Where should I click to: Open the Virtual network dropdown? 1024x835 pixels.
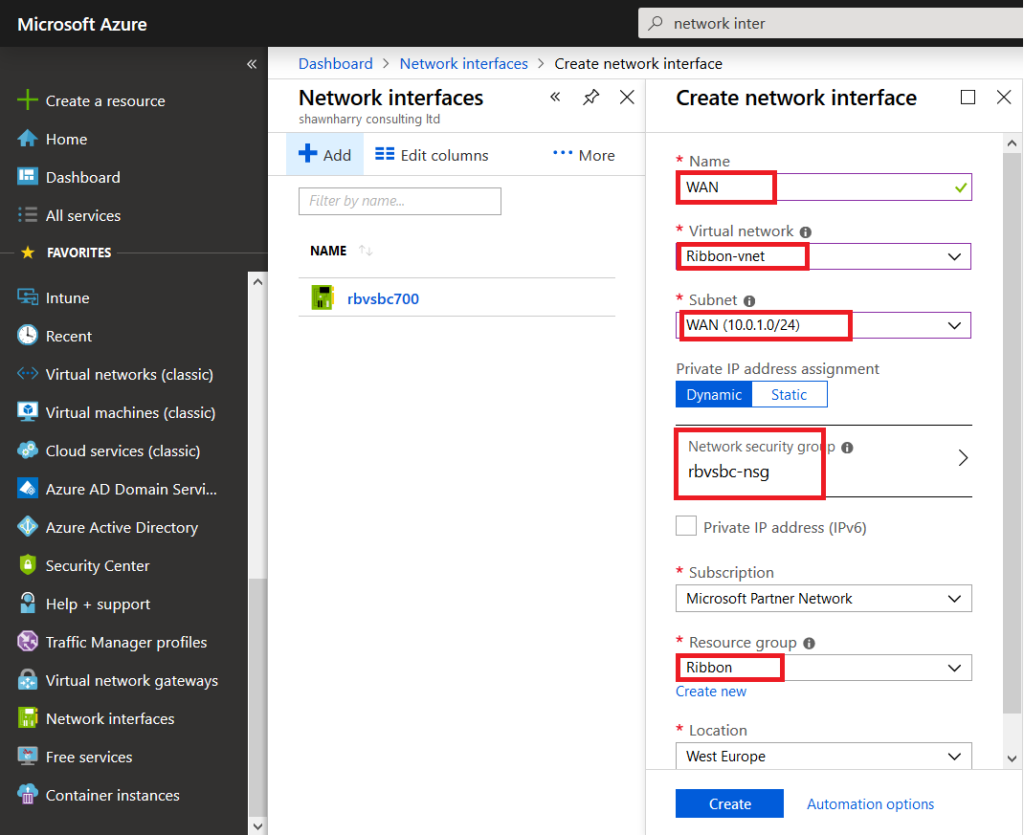[953, 256]
